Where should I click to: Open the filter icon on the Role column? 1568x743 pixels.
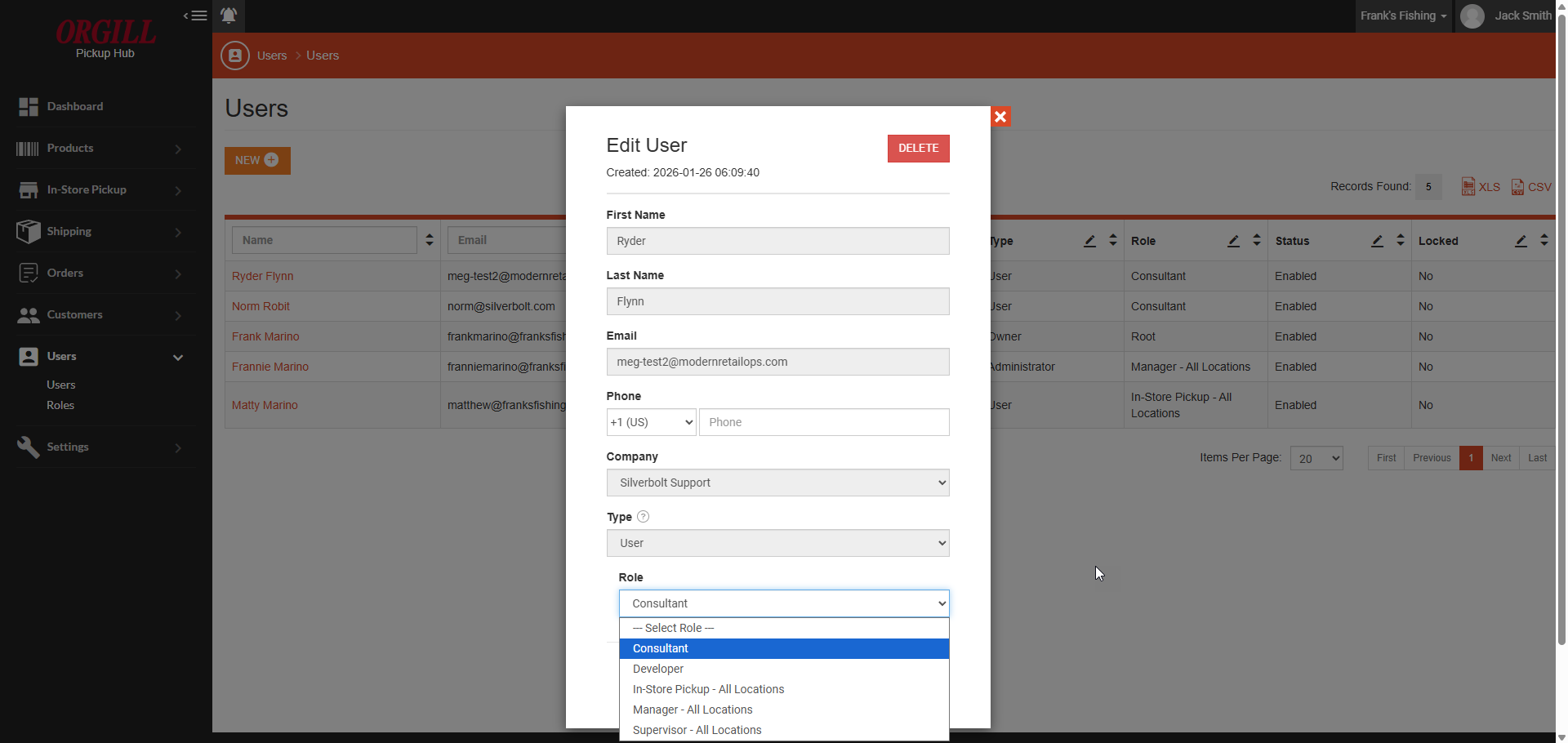(1233, 240)
